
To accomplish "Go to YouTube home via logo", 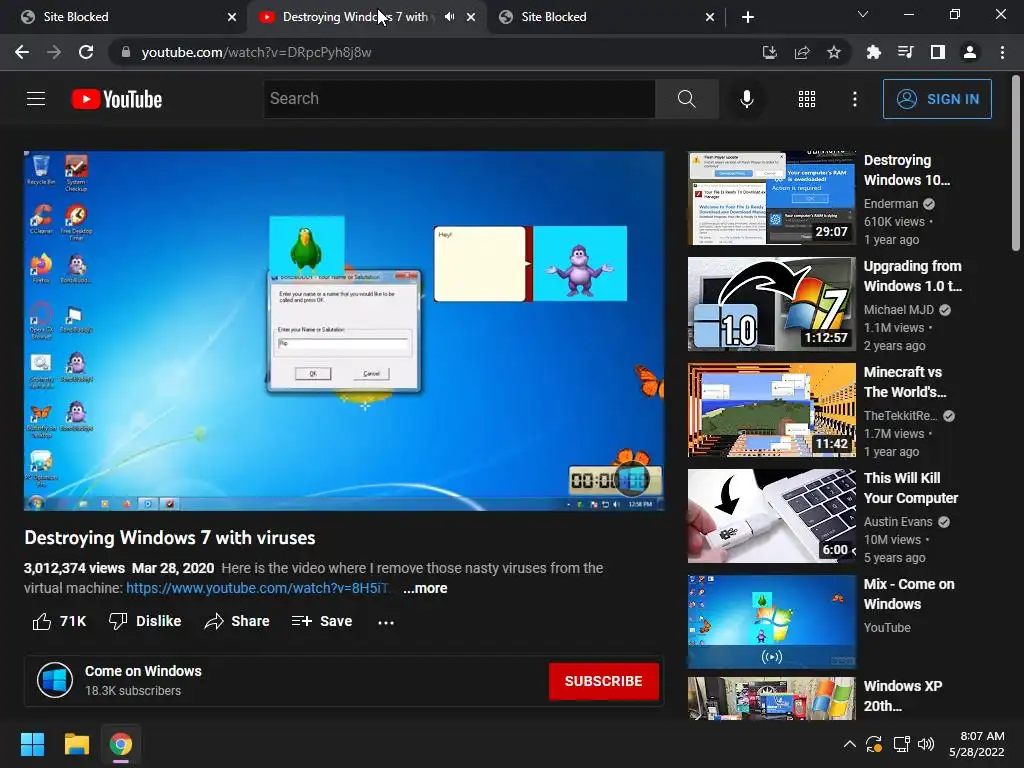I will (x=117, y=99).
